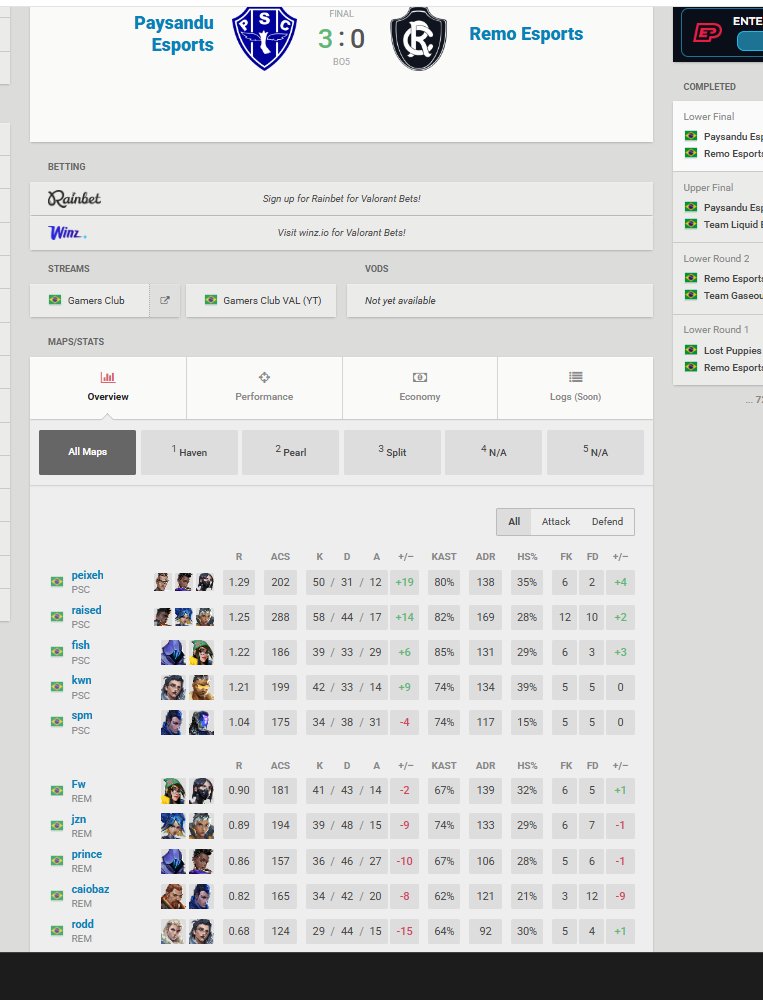Open Gamers Club VAL (YT) stream
Screen dimensions: 763x1000
coord(261,300)
